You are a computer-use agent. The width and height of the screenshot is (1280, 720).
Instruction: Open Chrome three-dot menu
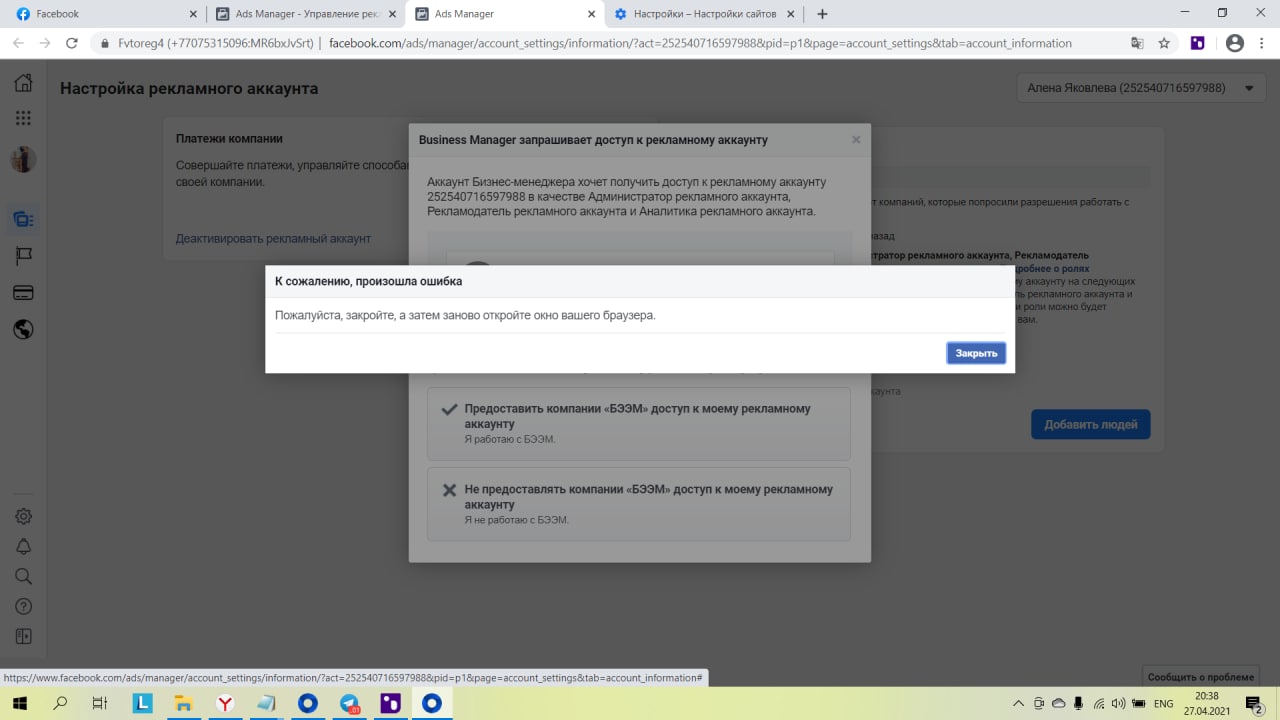1262,43
